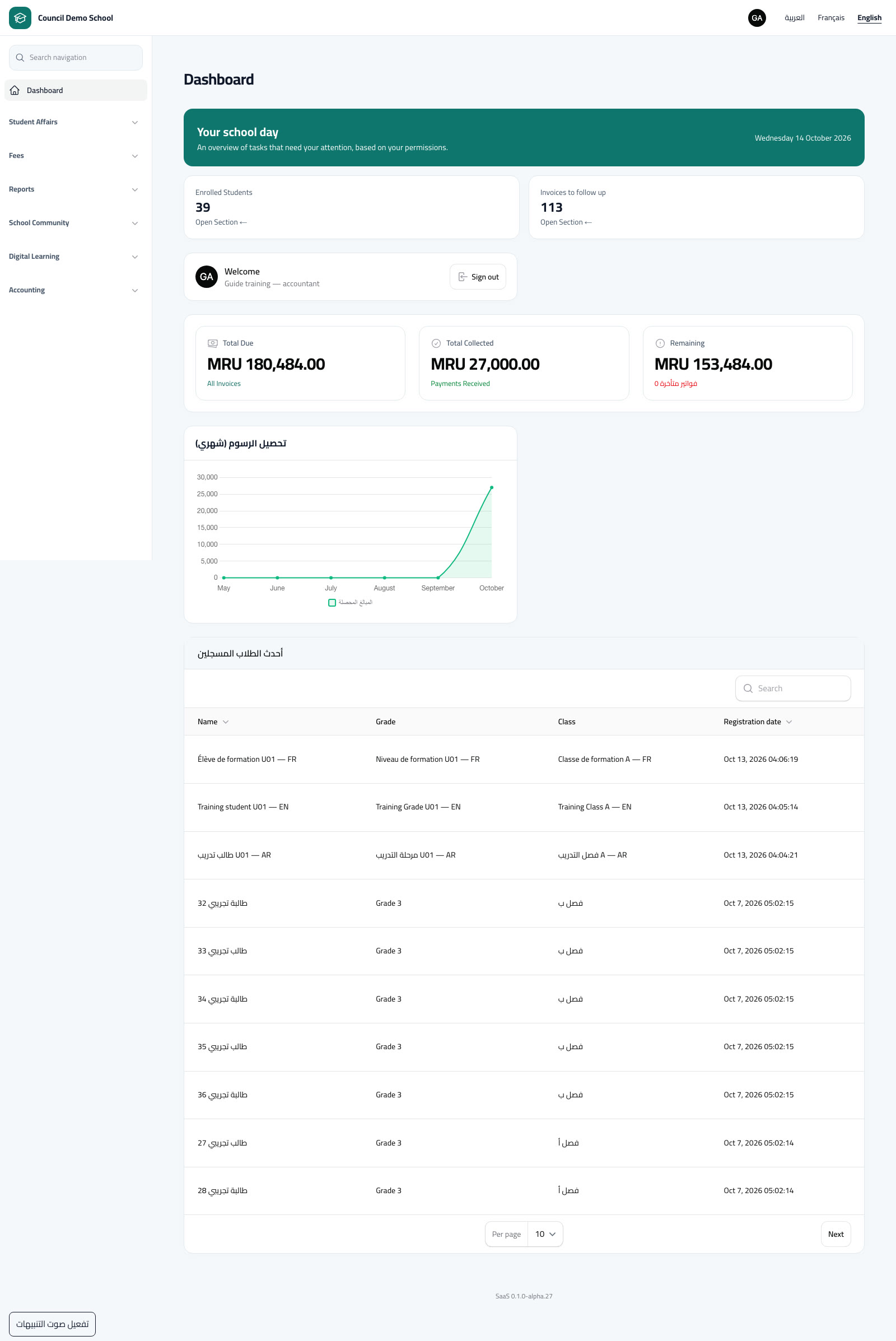896x1341 pixels.
Task: Click Payments Received under Total Collected
Action: 460,384
